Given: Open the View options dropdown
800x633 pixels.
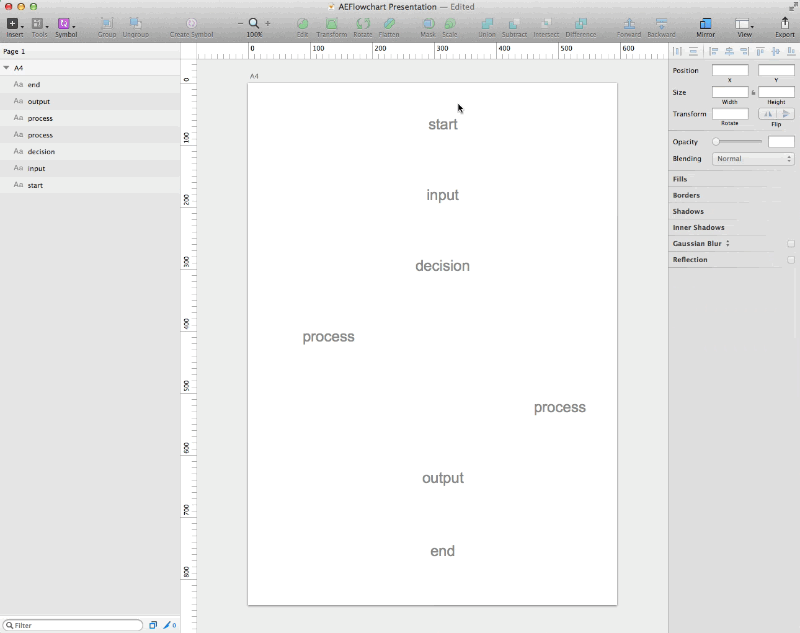Looking at the screenshot, I should (x=744, y=24).
